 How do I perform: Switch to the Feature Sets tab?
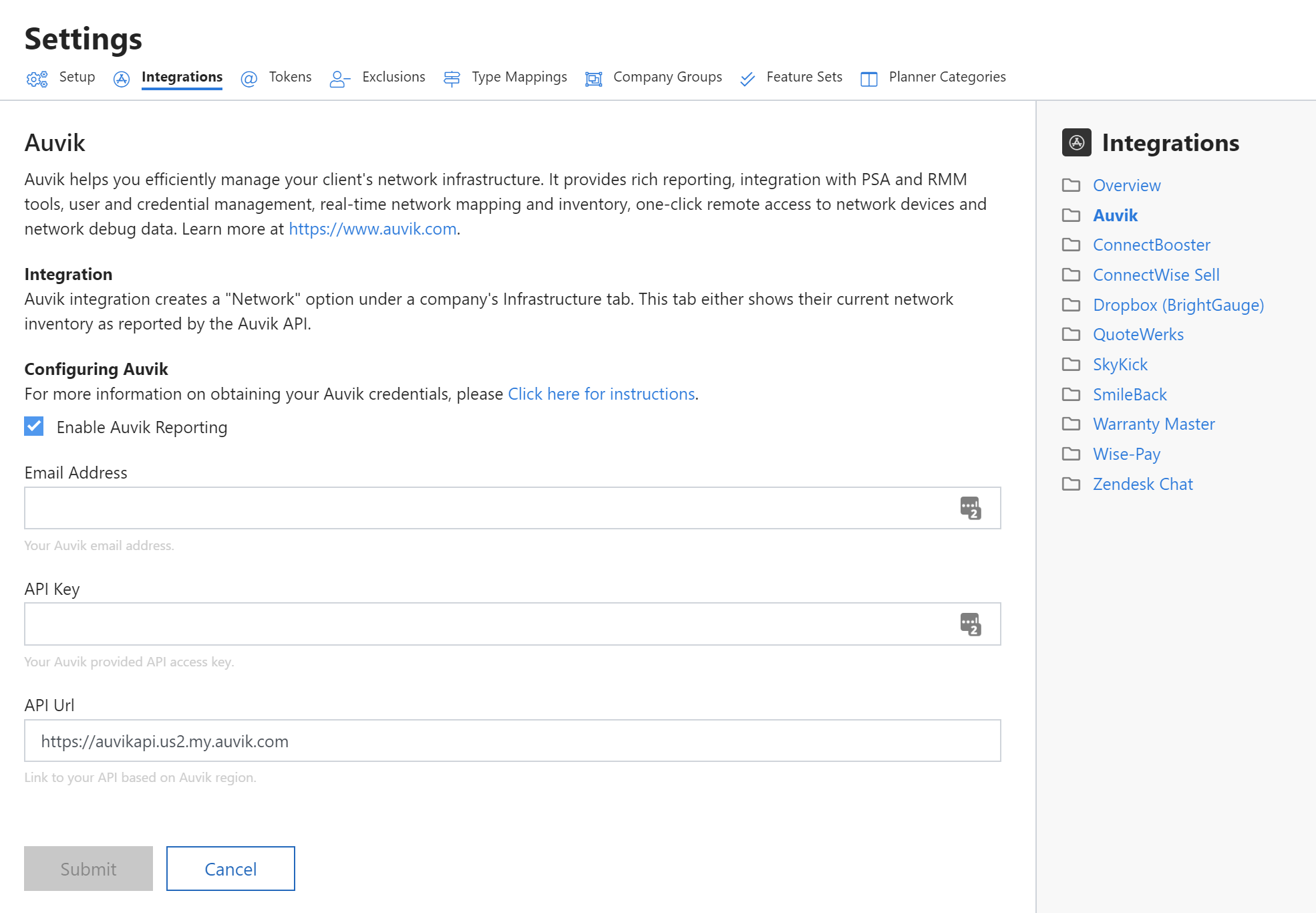(x=804, y=77)
